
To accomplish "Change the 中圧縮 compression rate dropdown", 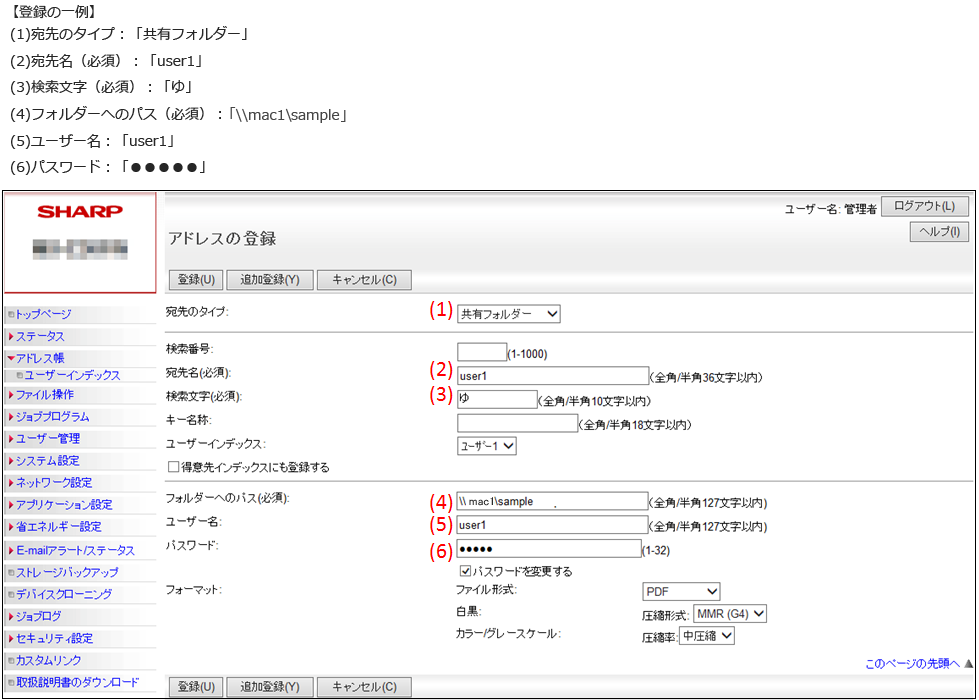I will [x=707, y=635].
